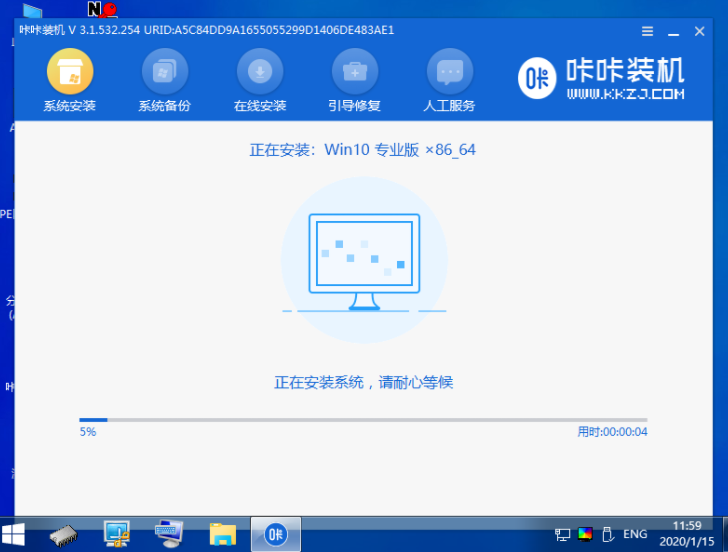728x552 pixels.
Task: Open the 系统安装 (System Install) tab
Action: point(69,80)
